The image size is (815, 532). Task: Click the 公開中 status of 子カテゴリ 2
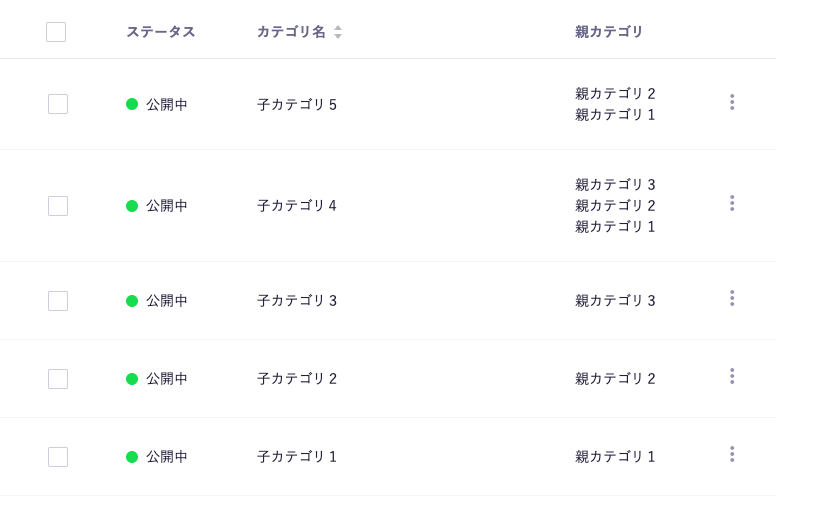tap(167, 379)
